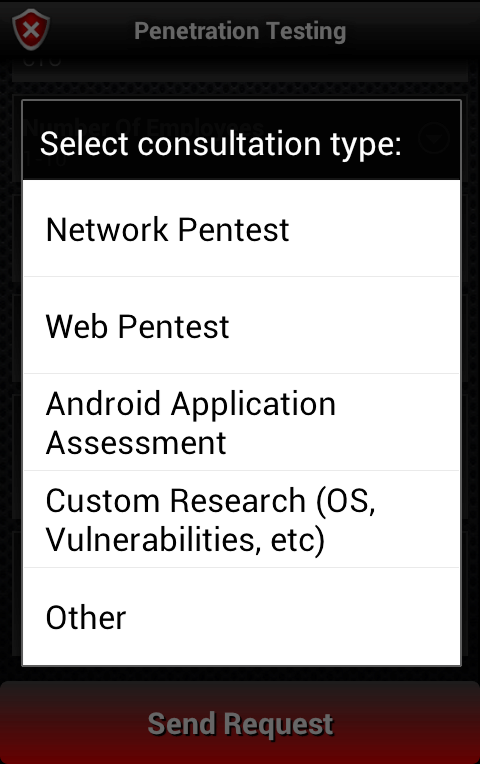Tap empty space right of Web Pentest
The width and height of the screenshot is (480, 764).
tap(344, 325)
